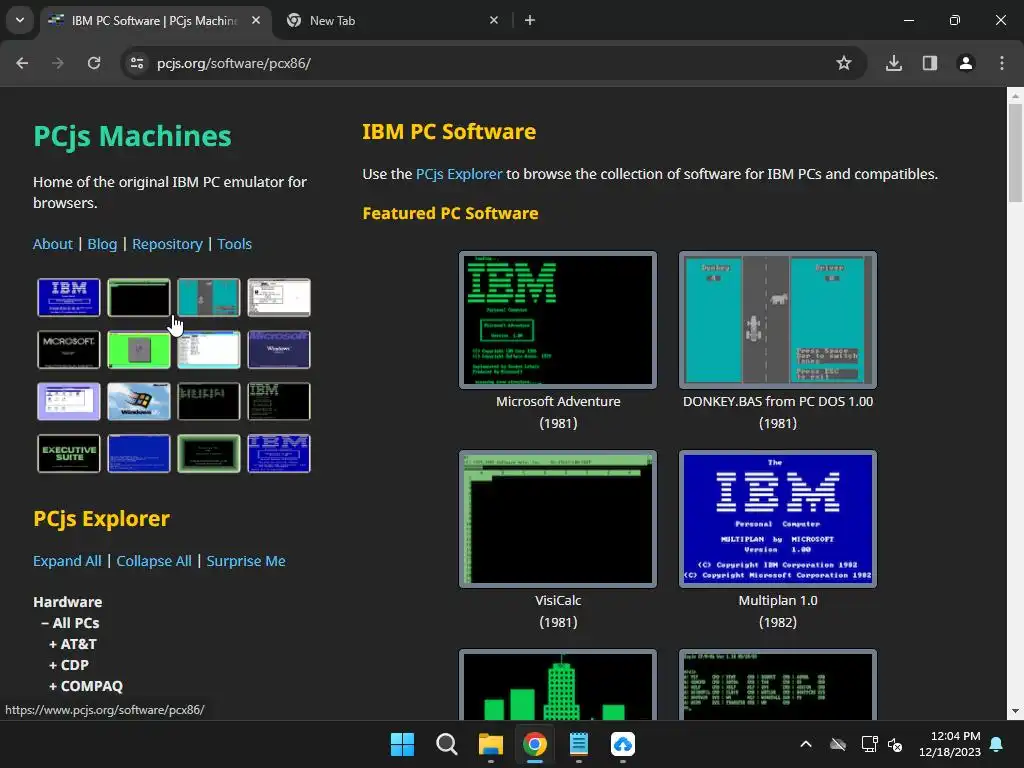This screenshot has width=1024, height=768.
Task: Click the Surprise Me link
Action: pos(246,561)
